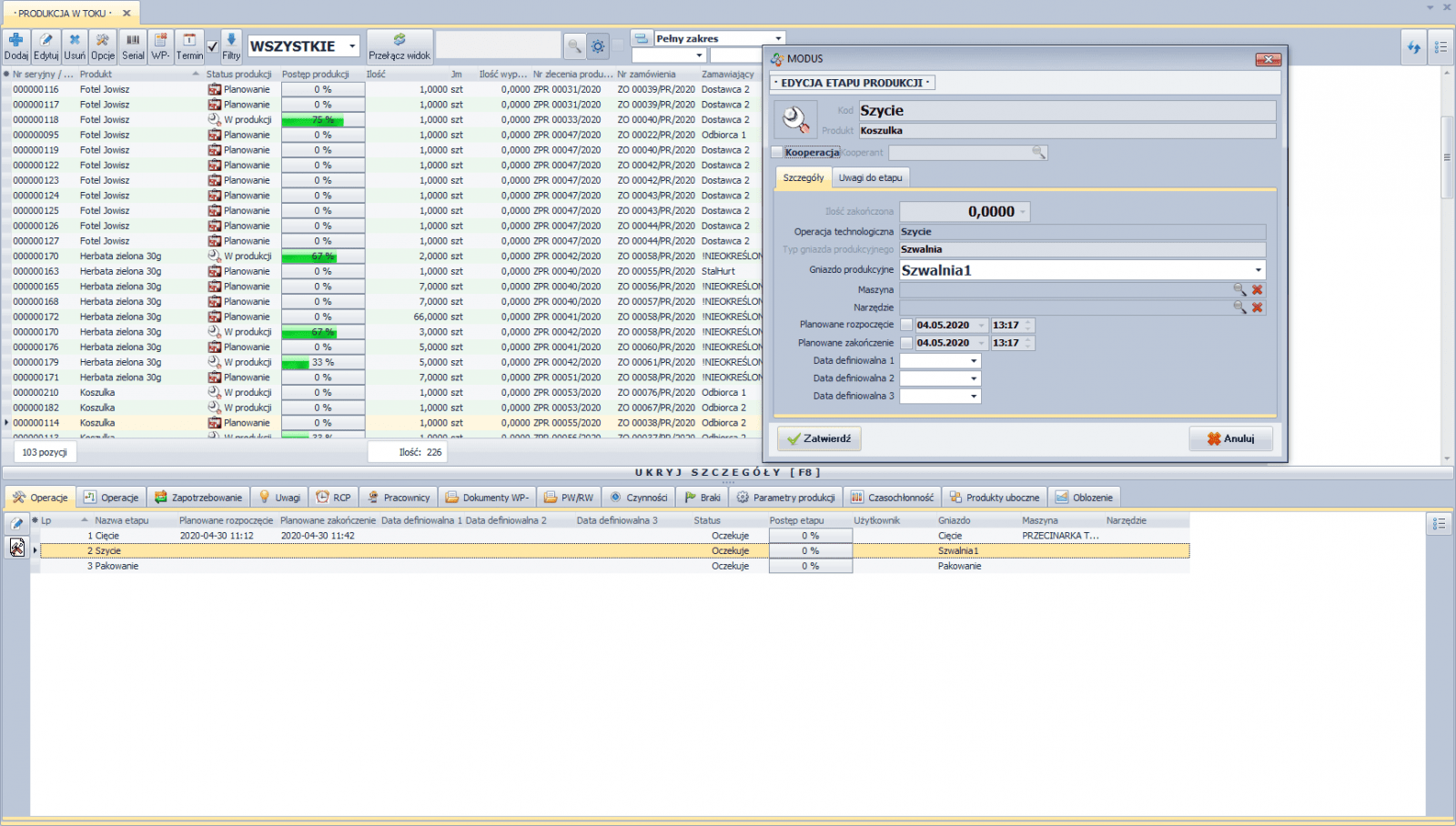Open the Pełny zakres range dropdown
This screenshot has height=826, width=1456.
click(778, 38)
